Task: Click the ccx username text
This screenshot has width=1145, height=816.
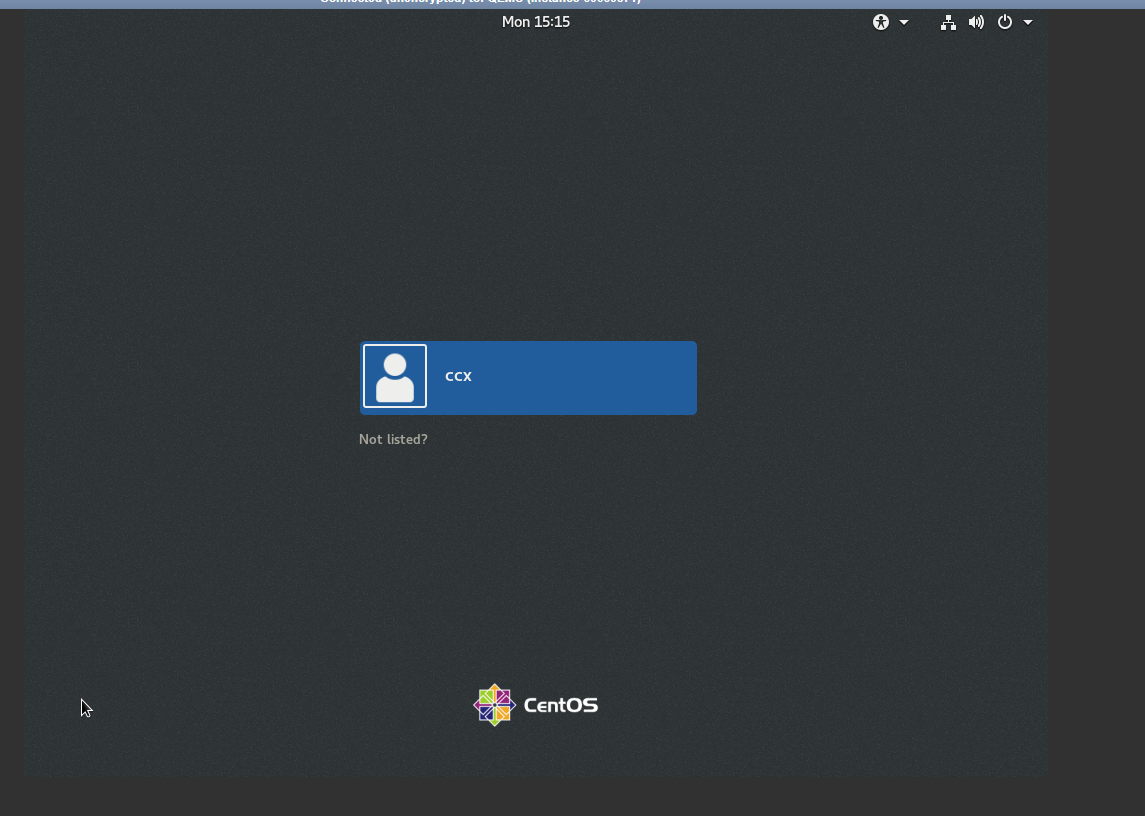Action: 459,377
